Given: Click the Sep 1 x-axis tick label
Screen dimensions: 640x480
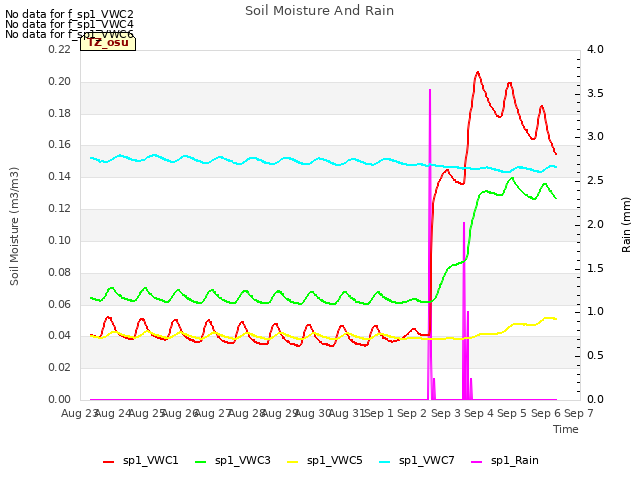Looking at the screenshot, I should (x=379, y=413).
